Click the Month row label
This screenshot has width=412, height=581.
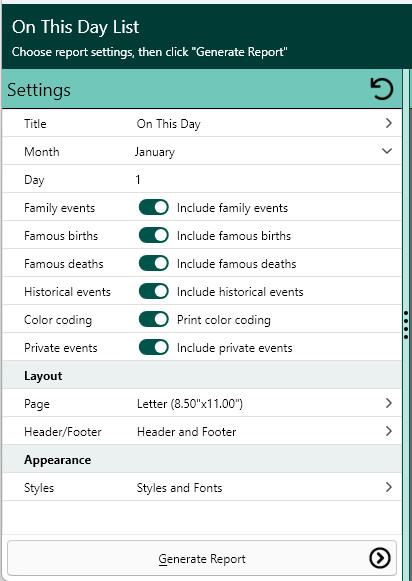(41, 152)
